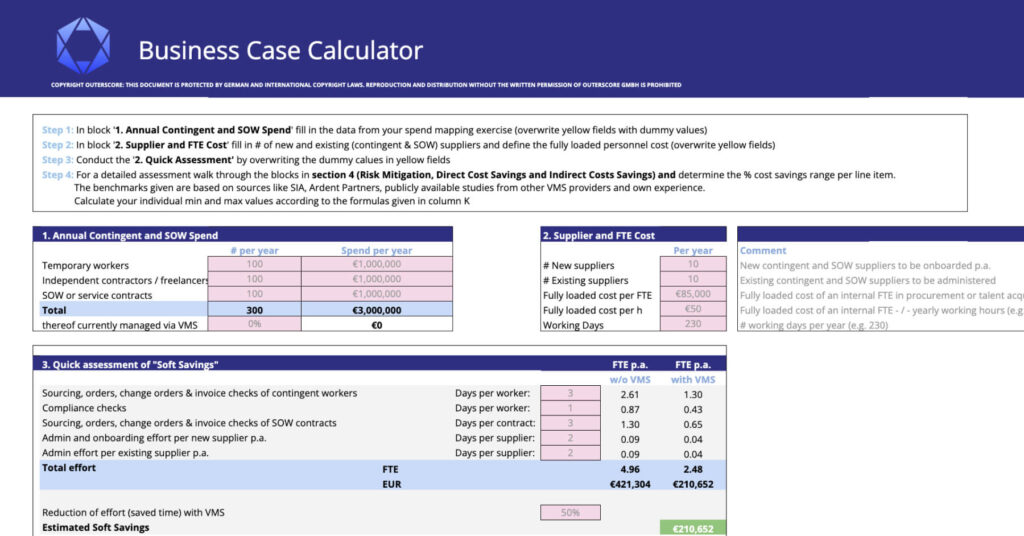This screenshot has height=536, width=1024.
Task: Select the Business Case Calculator title
Action: [x=280, y=50]
